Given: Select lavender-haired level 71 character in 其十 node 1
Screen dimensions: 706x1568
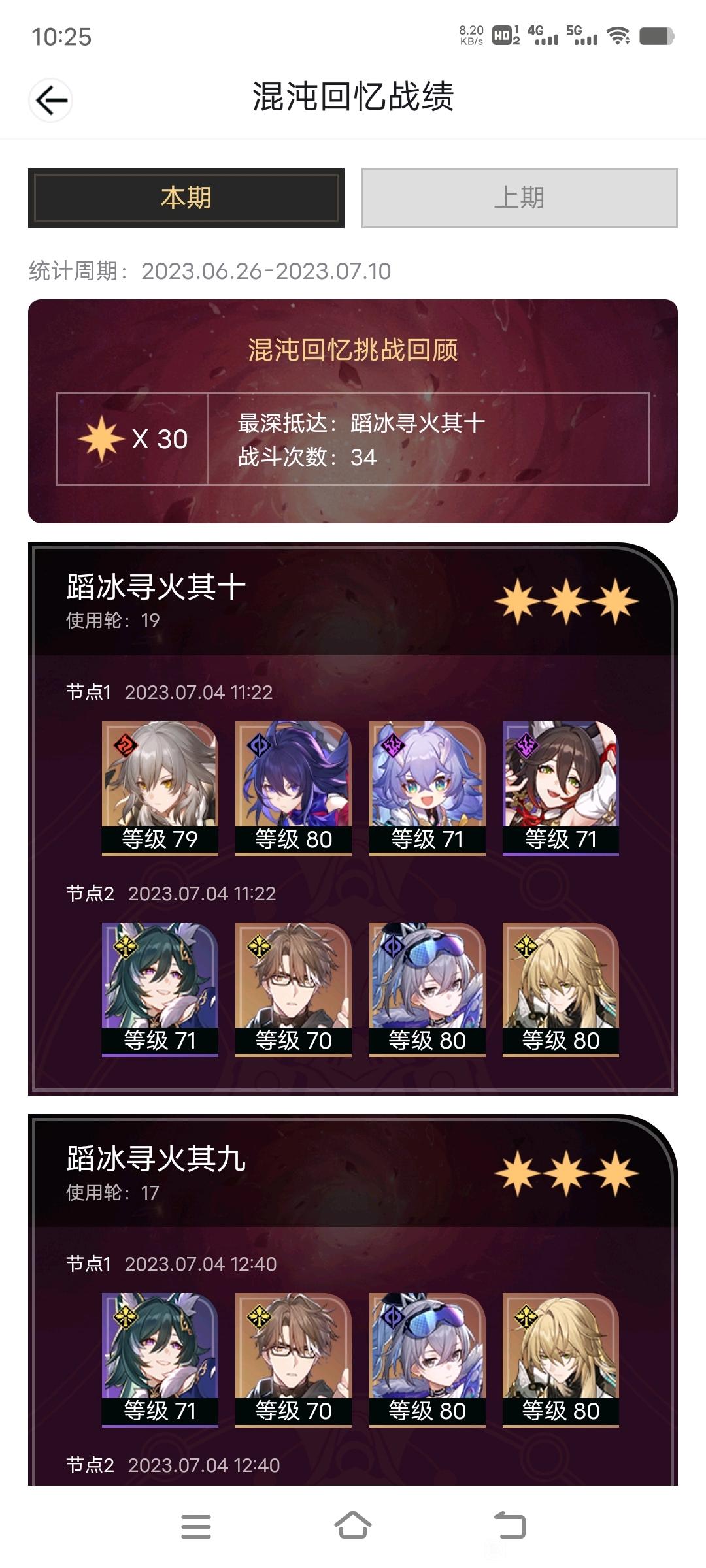Looking at the screenshot, I should point(428,788).
